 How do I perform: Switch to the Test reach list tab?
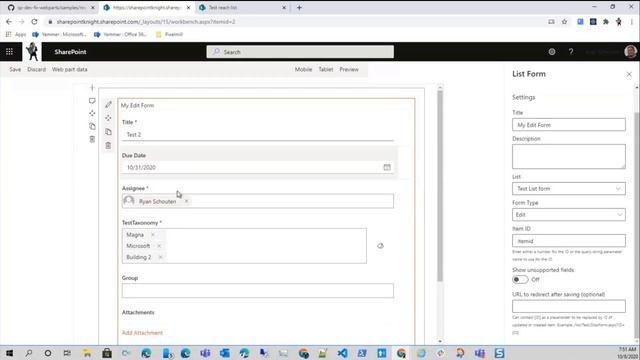pyautogui.click(x=242, y=7)
